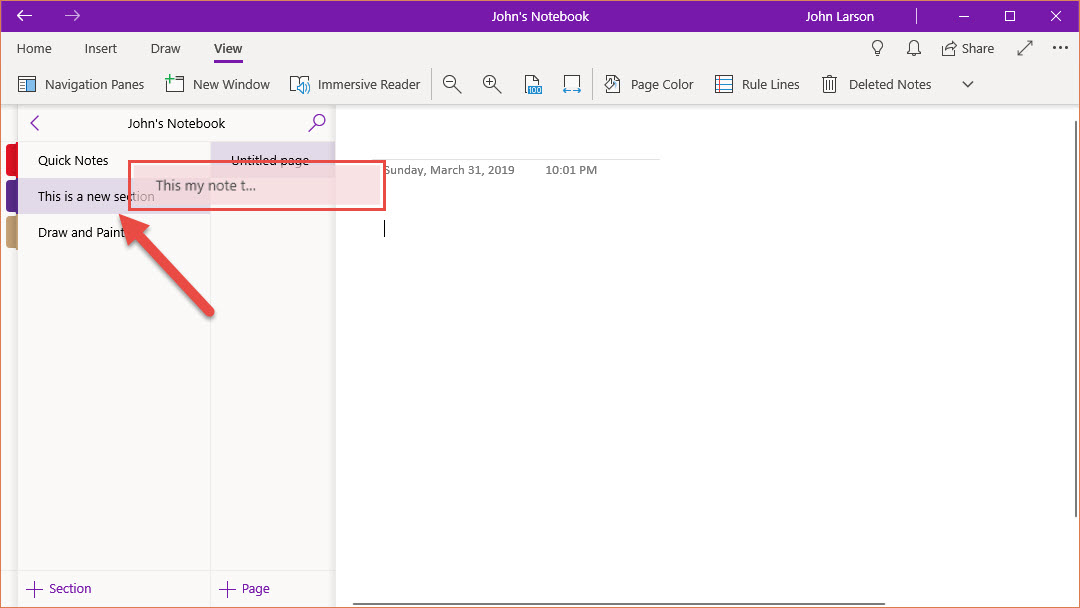Go back using notebook list chevron

(x=35, y=123)
